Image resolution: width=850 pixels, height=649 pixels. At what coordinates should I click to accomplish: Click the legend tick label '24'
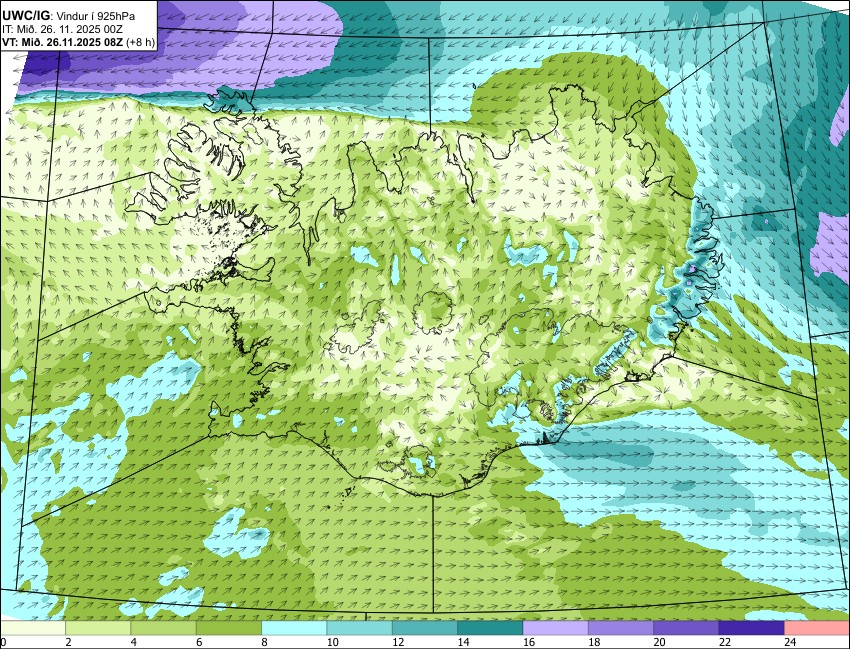point(790,642)
